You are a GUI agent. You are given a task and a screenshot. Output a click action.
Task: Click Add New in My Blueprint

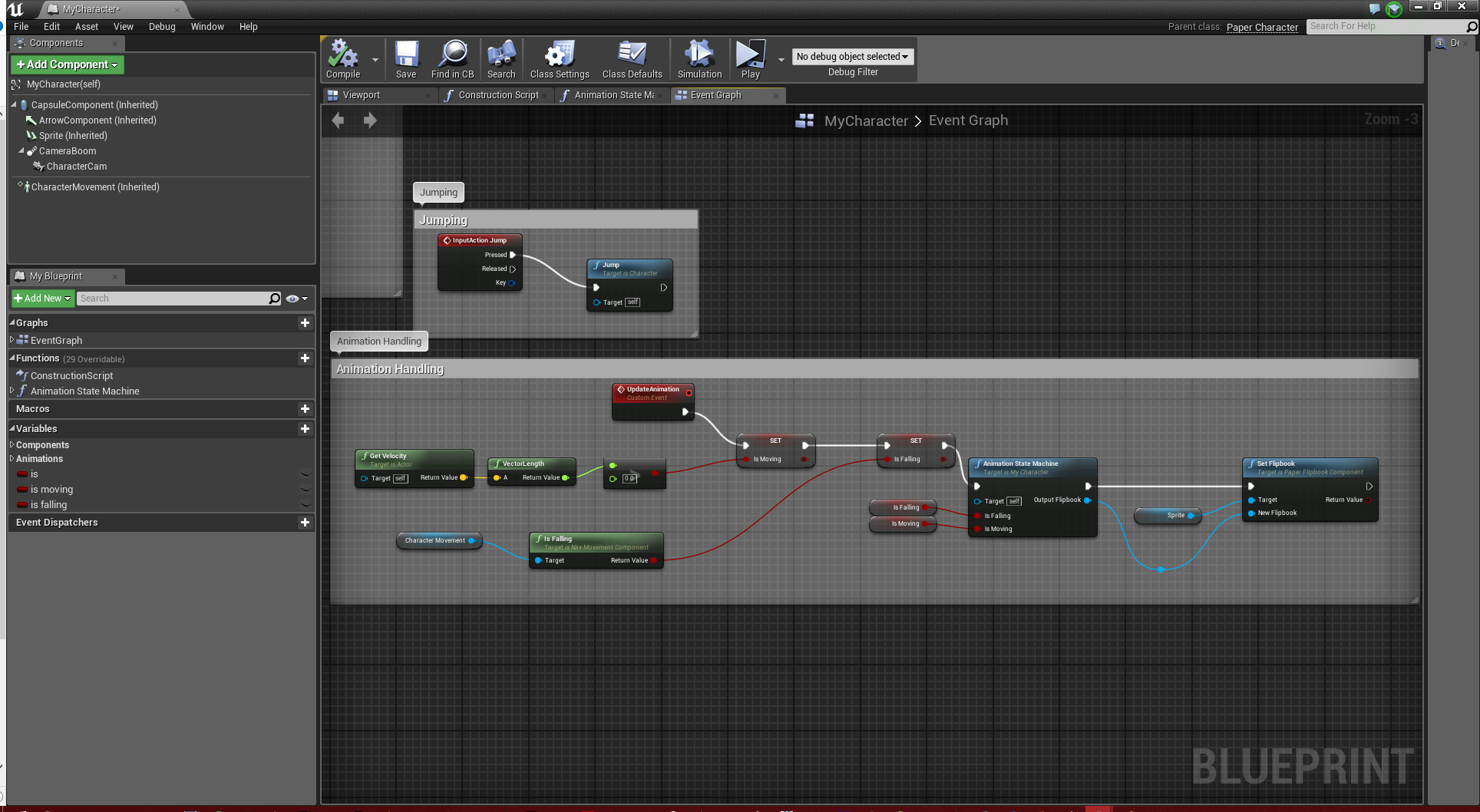(43, 298)
